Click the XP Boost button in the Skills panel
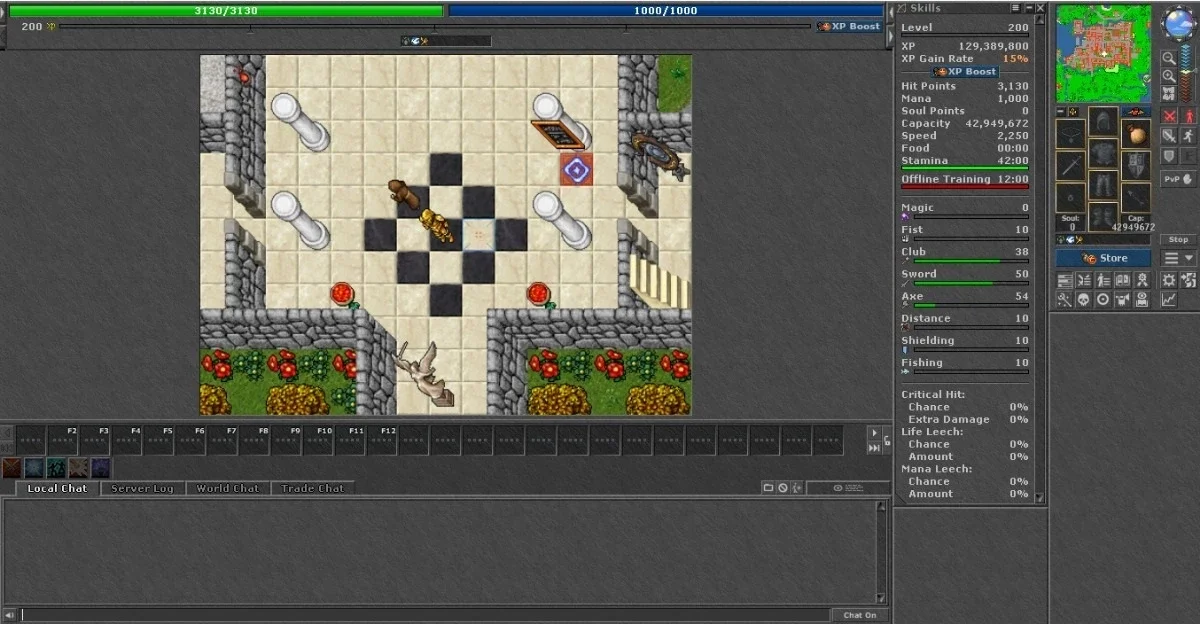 pos(966,72)
